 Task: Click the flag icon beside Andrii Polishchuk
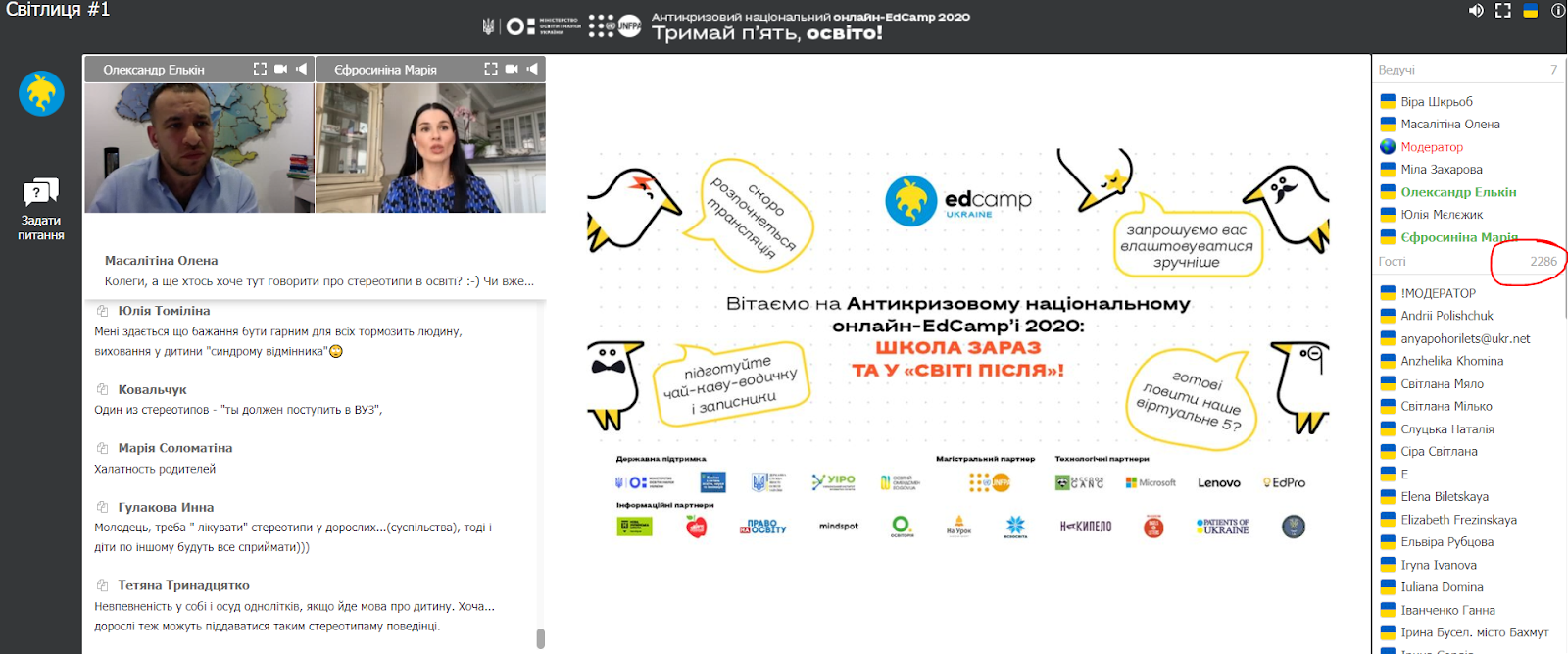(1388, 316)
